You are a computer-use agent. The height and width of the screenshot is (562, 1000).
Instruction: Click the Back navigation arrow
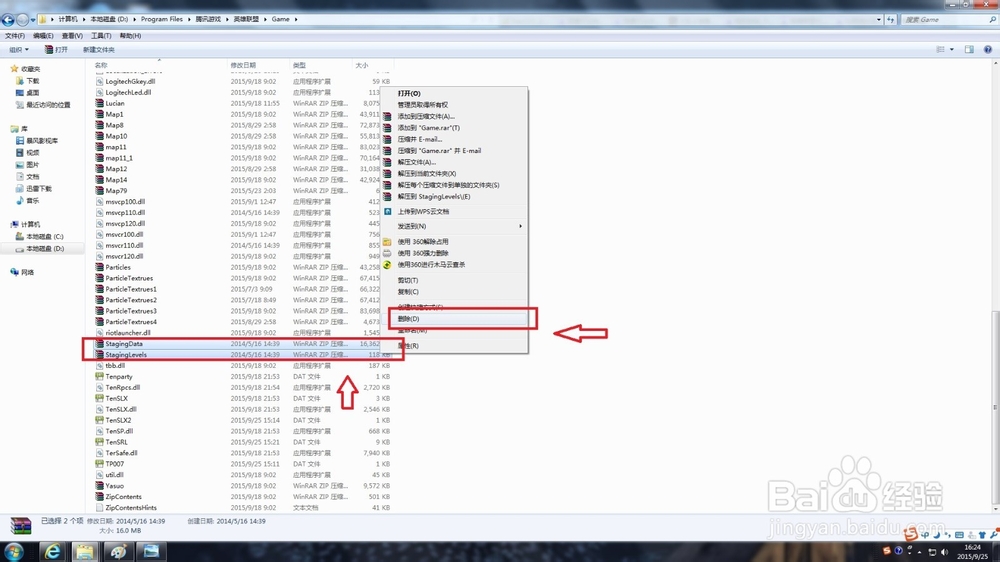pyautogui.click(x=8, y=20)
